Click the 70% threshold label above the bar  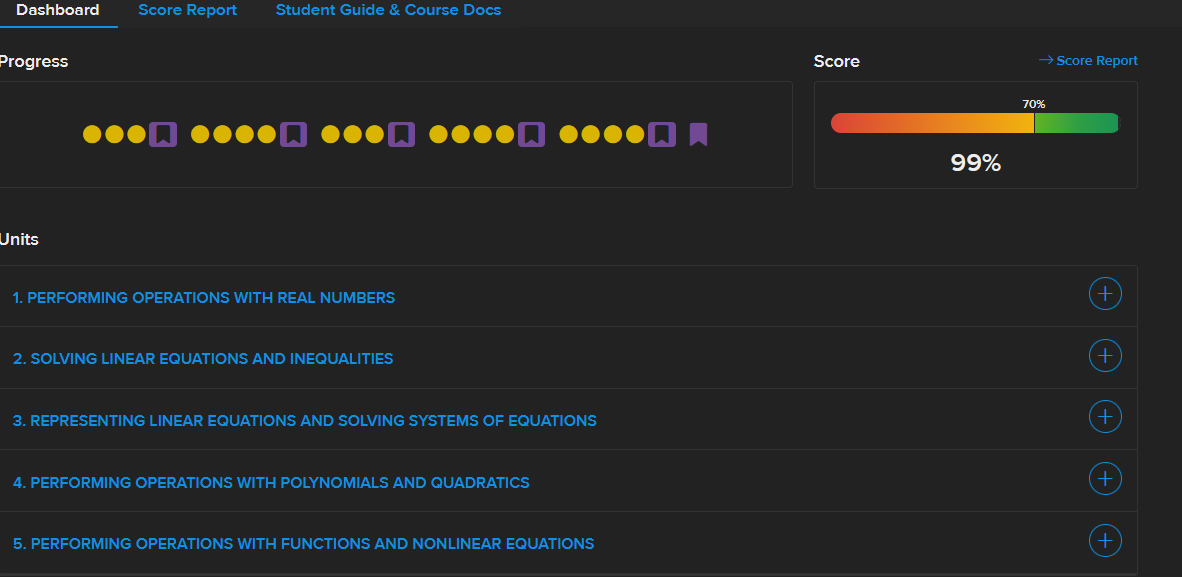tap(1033, 105)
